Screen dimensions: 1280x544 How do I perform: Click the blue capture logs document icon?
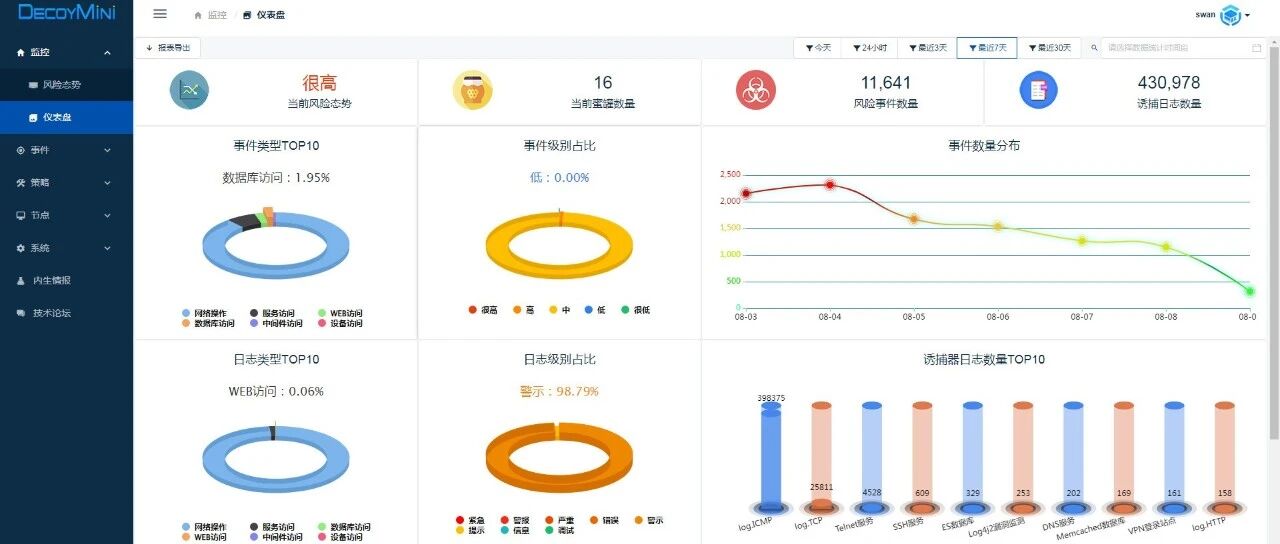coord(1039,90)
